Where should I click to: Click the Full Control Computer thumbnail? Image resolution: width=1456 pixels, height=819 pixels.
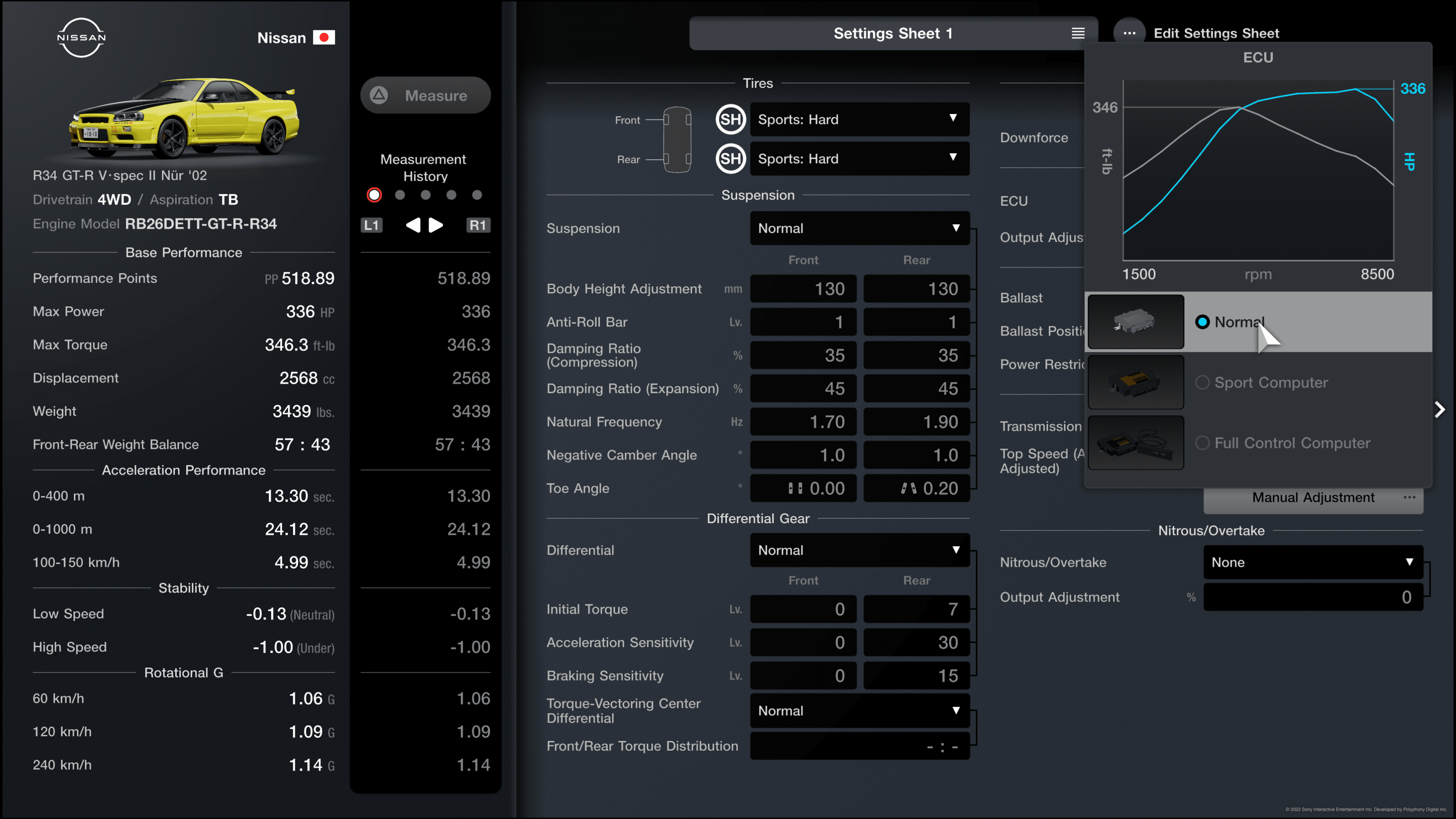click(1136, 442)
